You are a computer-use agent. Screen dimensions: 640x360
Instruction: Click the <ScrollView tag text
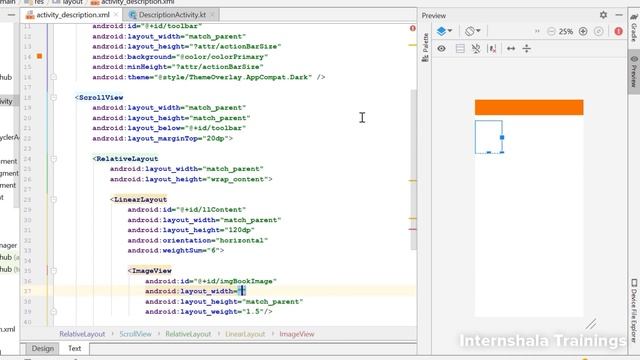point(99,98)
